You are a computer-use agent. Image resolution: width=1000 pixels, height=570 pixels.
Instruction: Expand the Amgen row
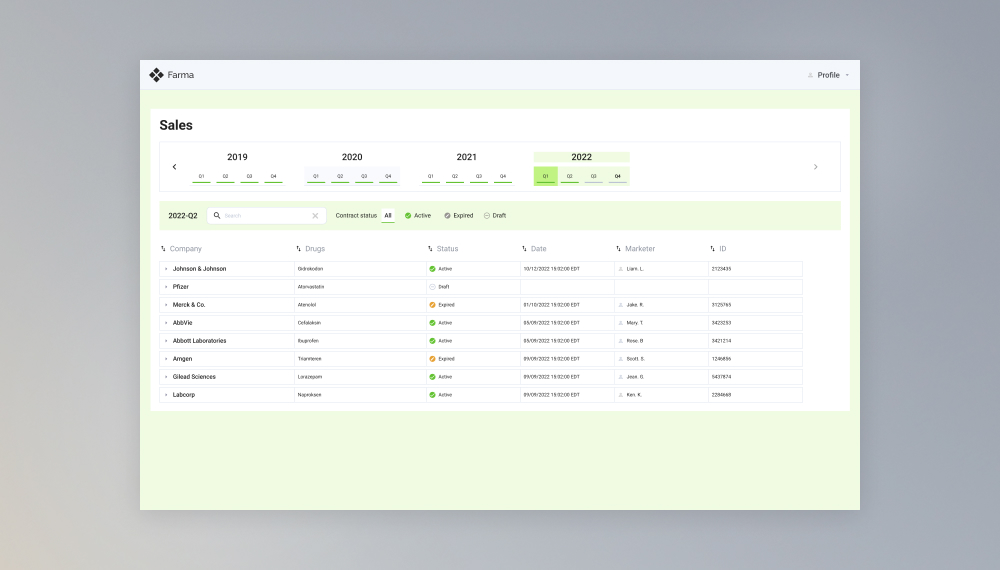click(166, 359)
